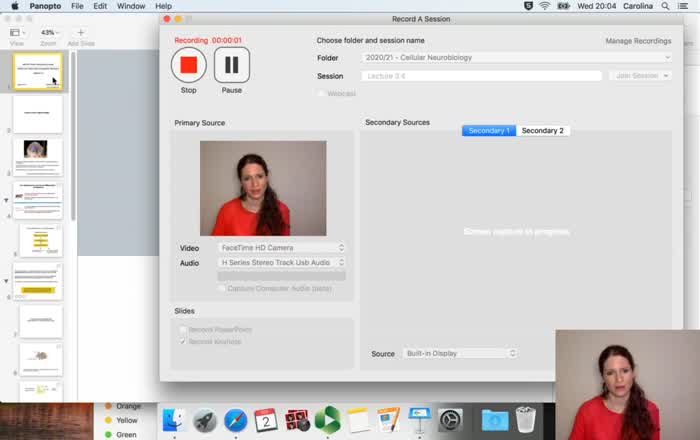700x440 pixels.
Task: Pause the current recording
Action: point(232,65)
